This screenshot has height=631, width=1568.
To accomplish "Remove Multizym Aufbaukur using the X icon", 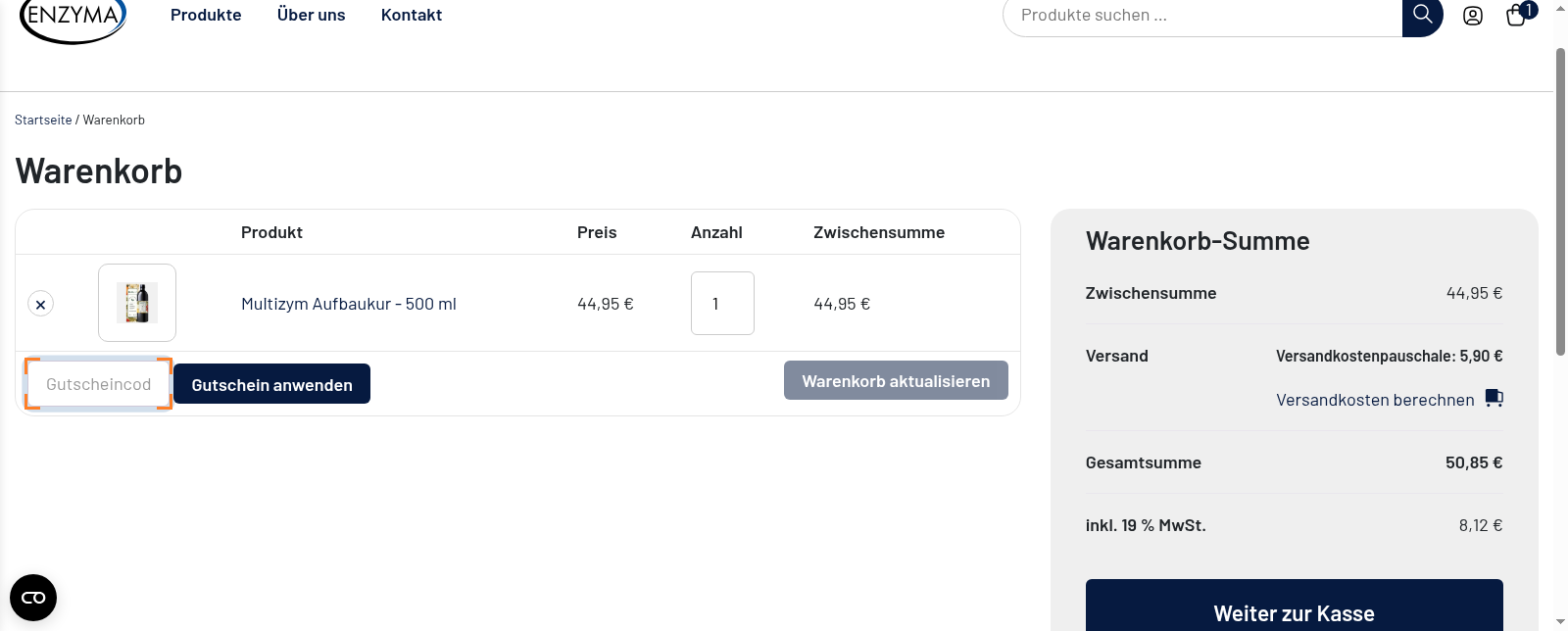I will coord(40,304).
